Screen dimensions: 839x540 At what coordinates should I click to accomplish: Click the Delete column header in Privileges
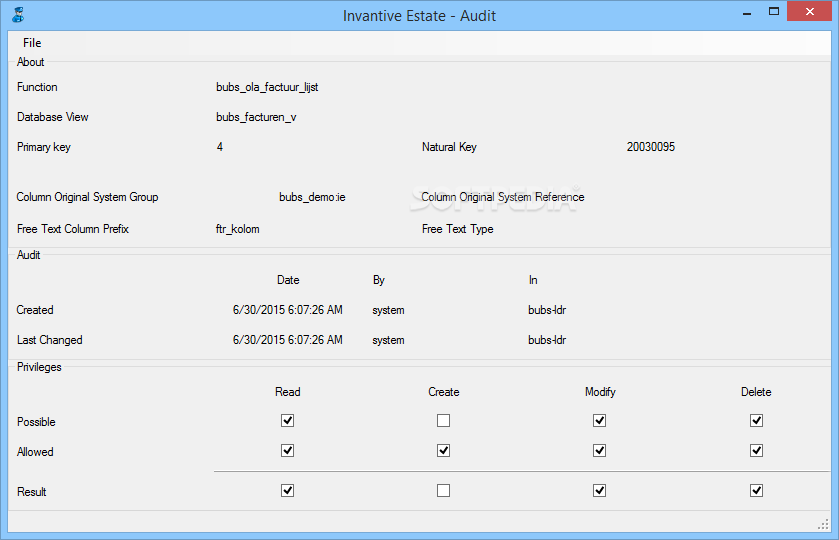756,392
